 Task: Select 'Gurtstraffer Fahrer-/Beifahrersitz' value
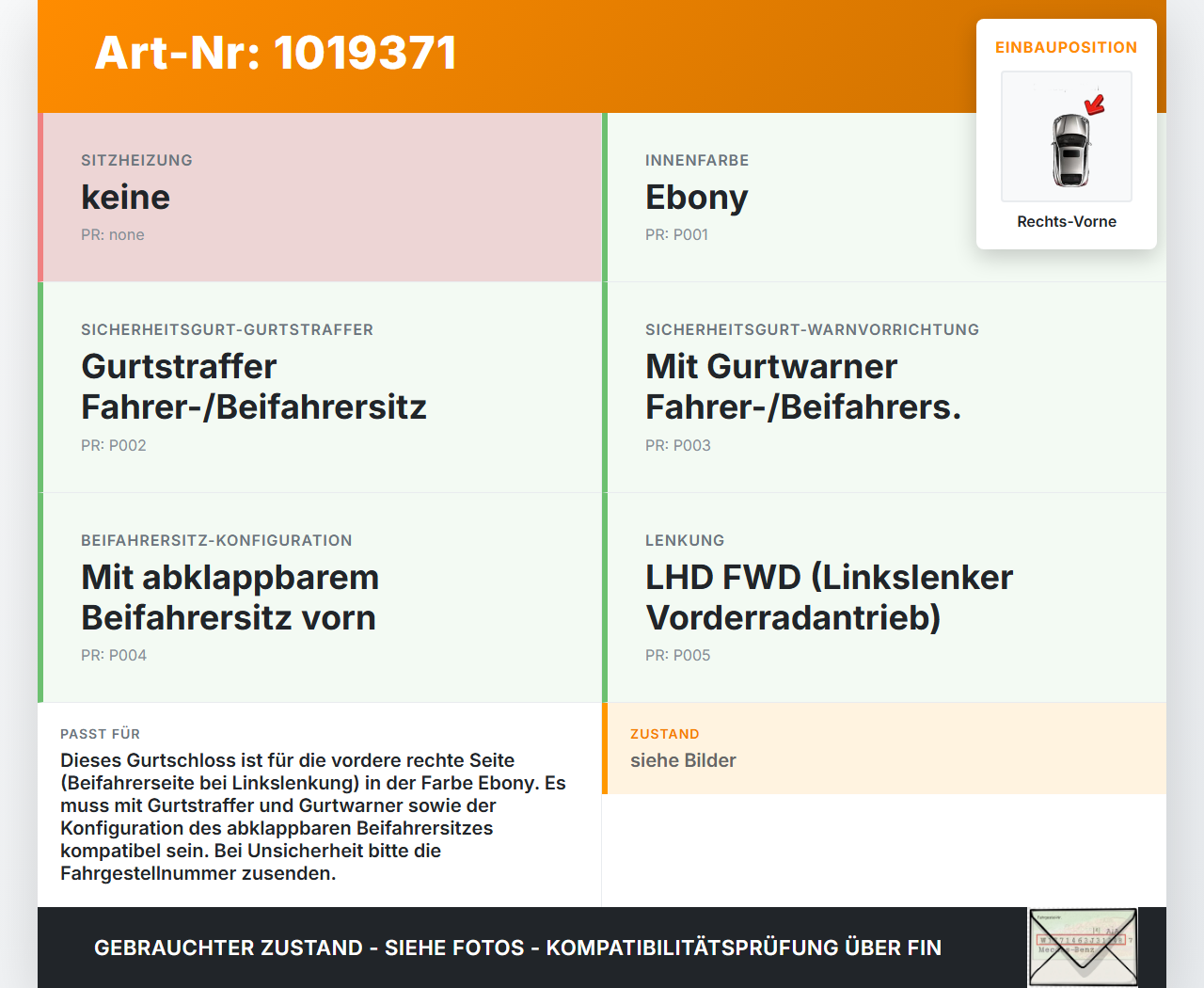[x=254, y=386]
